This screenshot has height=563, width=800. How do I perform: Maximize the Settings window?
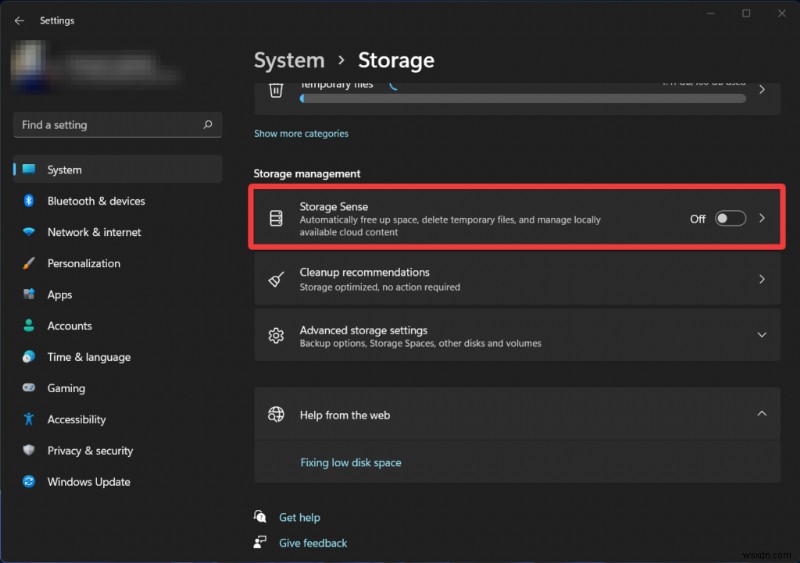coord(746,13)
